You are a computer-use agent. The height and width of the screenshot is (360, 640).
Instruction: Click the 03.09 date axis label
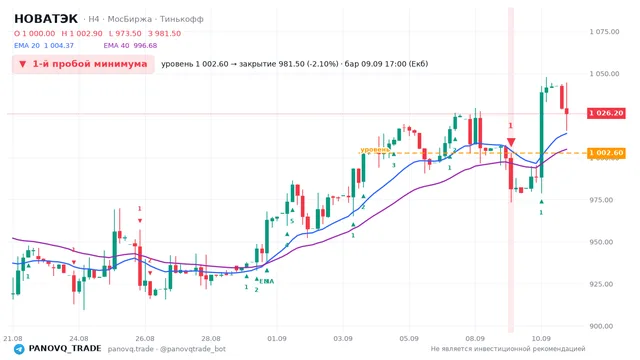(x=343, y=338)
